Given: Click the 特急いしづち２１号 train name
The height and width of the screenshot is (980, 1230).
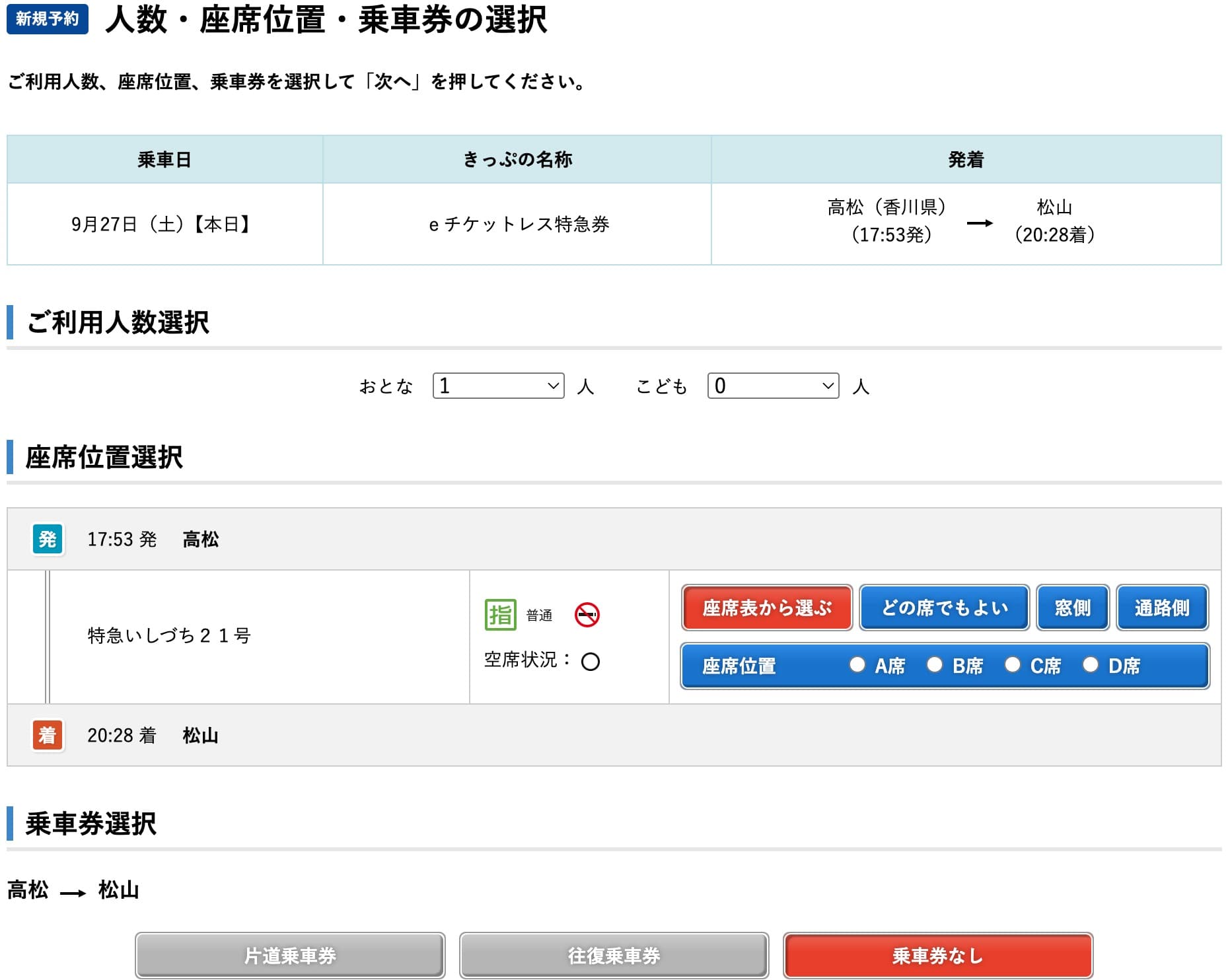Looking at the screenshot, I should (169, 635).
